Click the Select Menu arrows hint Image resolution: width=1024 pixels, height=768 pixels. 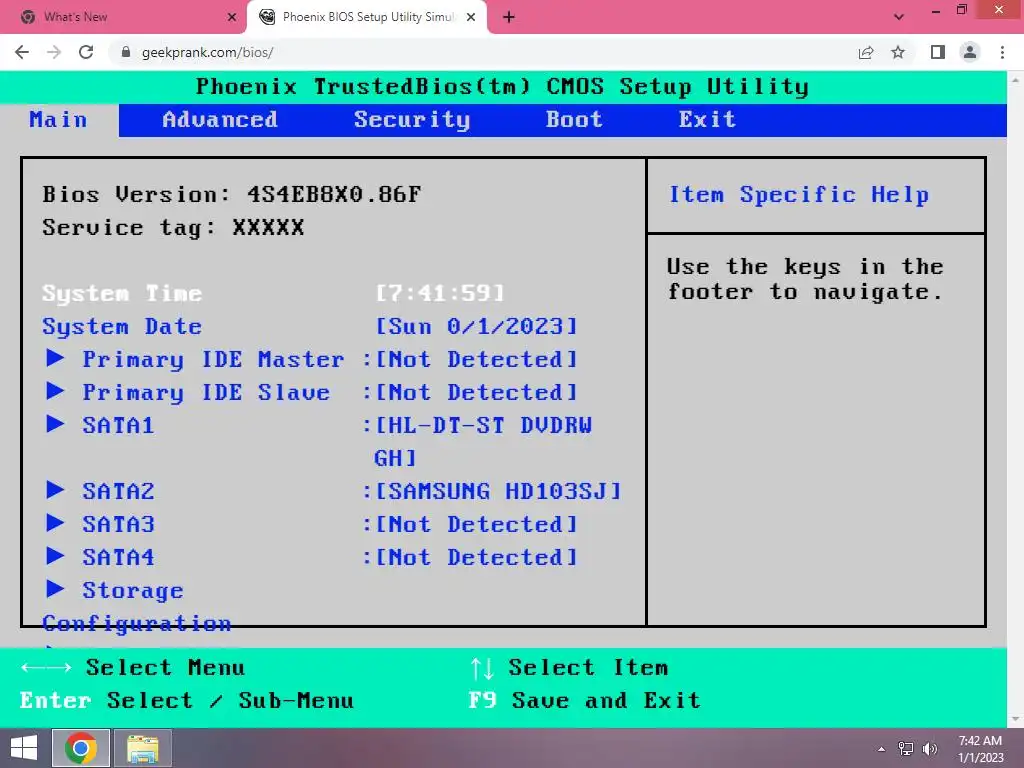pyautogui.click(x=133, y=667)
